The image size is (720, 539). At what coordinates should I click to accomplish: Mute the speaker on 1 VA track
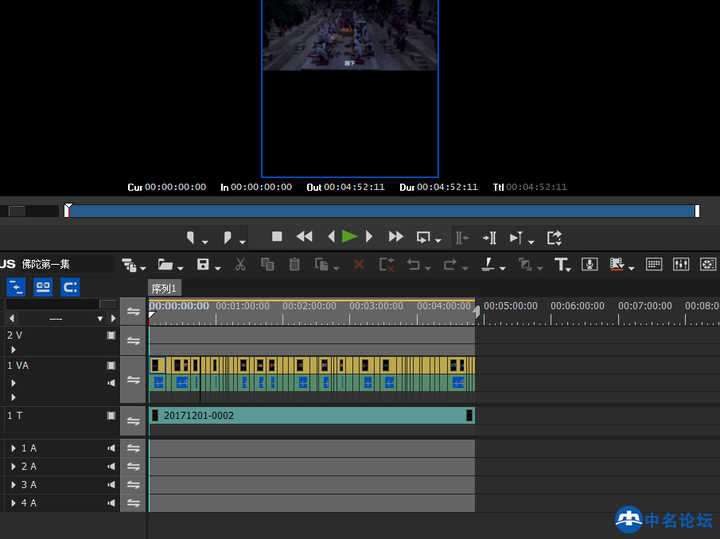pos(112,383)
